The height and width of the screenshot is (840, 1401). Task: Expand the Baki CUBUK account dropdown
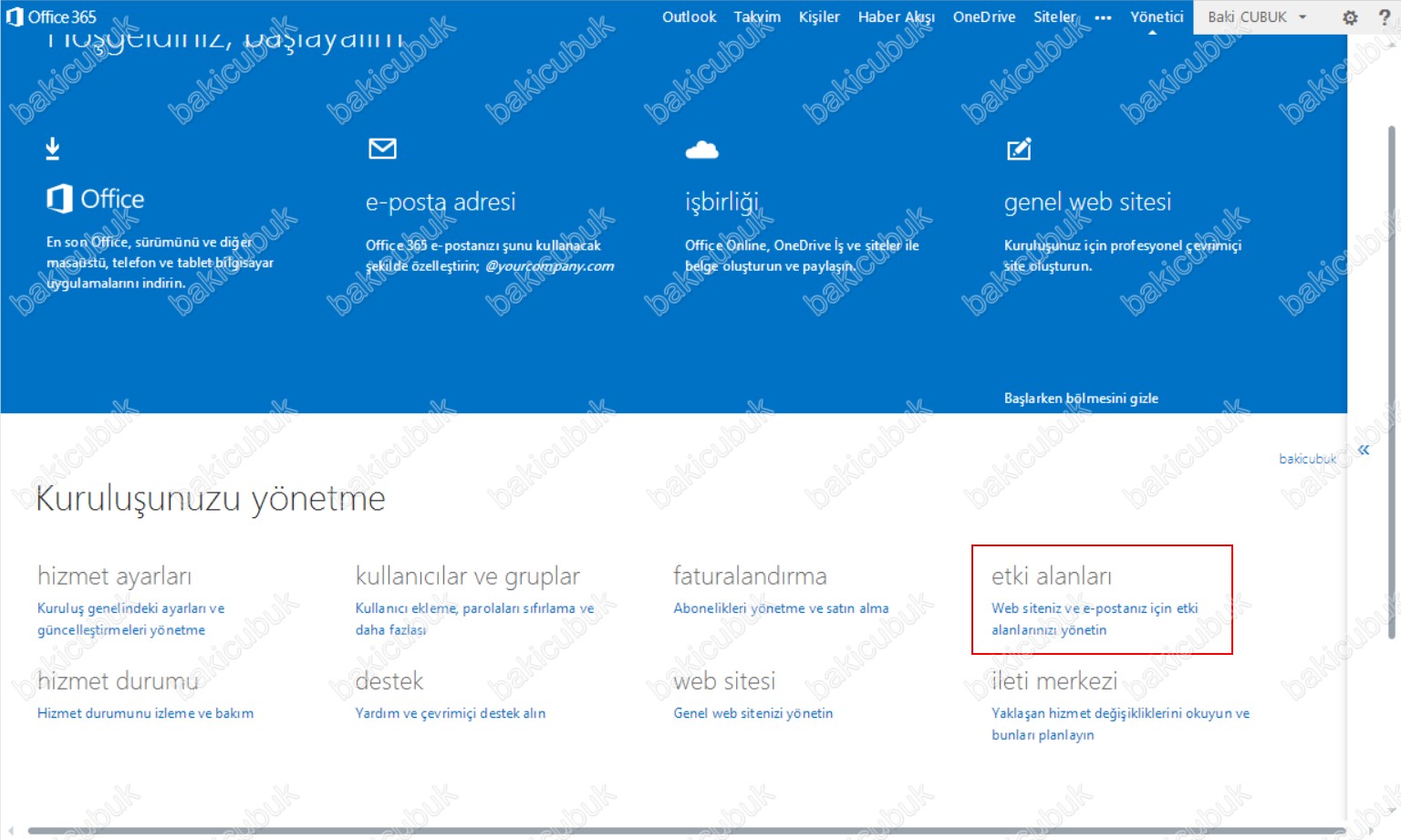1257,16
